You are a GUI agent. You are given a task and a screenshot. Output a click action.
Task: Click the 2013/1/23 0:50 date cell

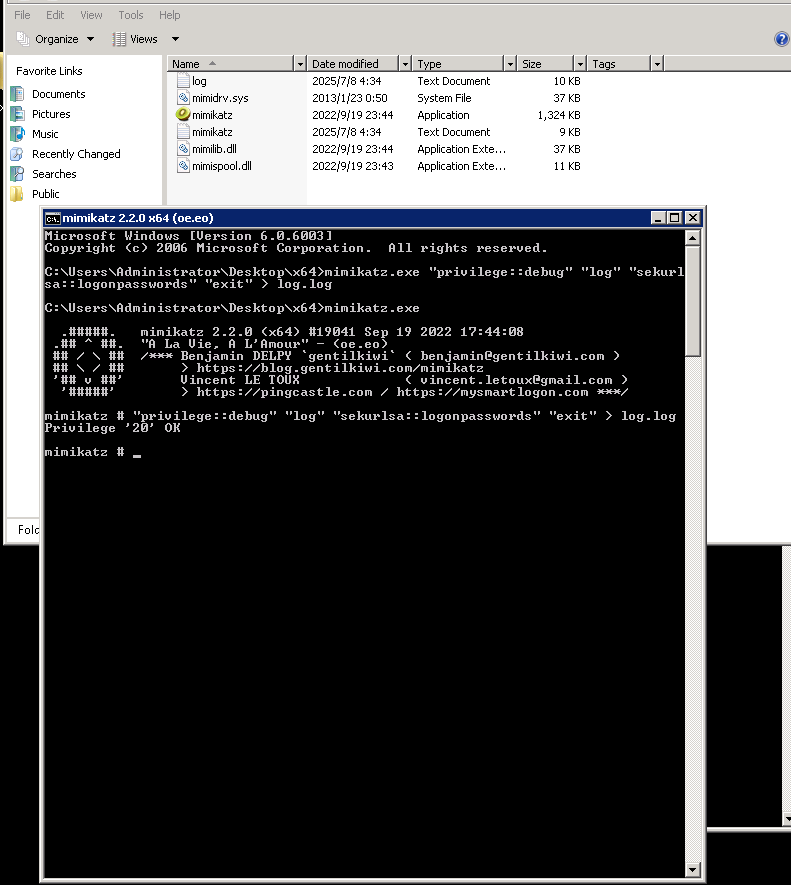350,98
